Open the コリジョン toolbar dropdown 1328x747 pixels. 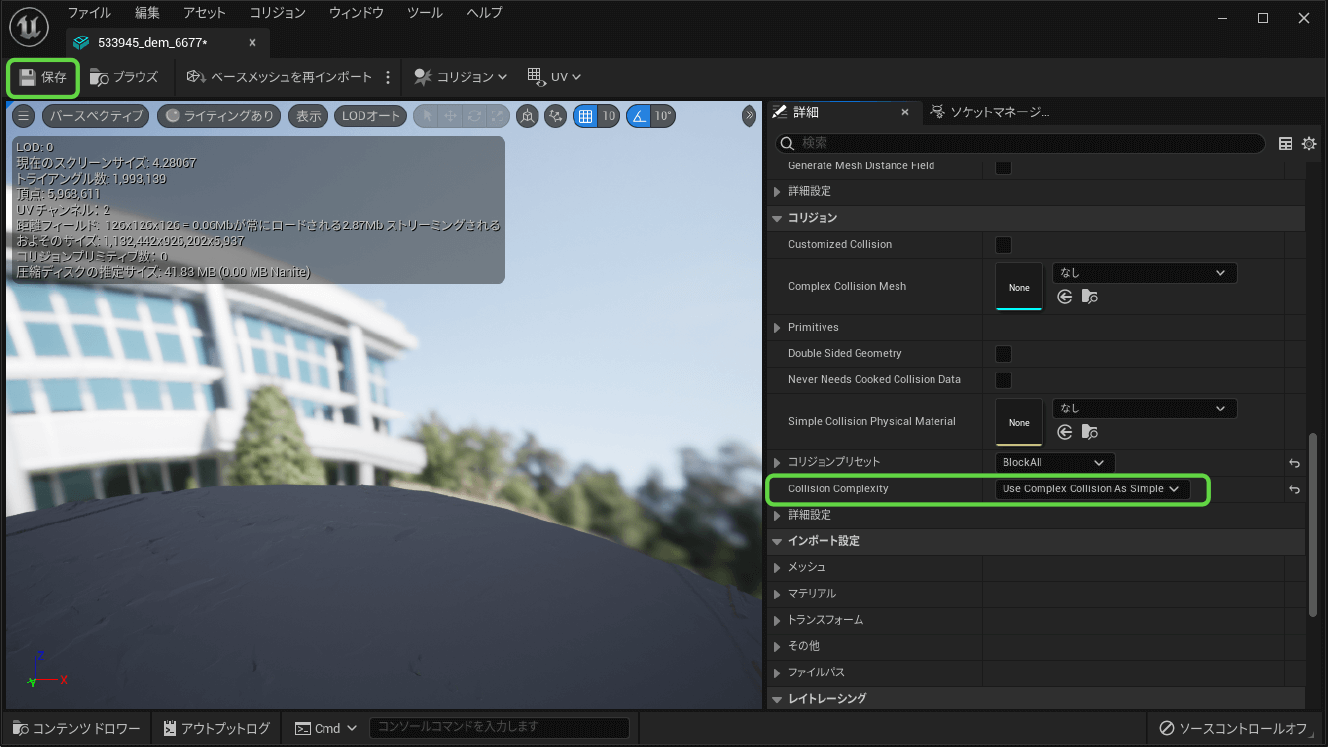(x=460, y=77)
